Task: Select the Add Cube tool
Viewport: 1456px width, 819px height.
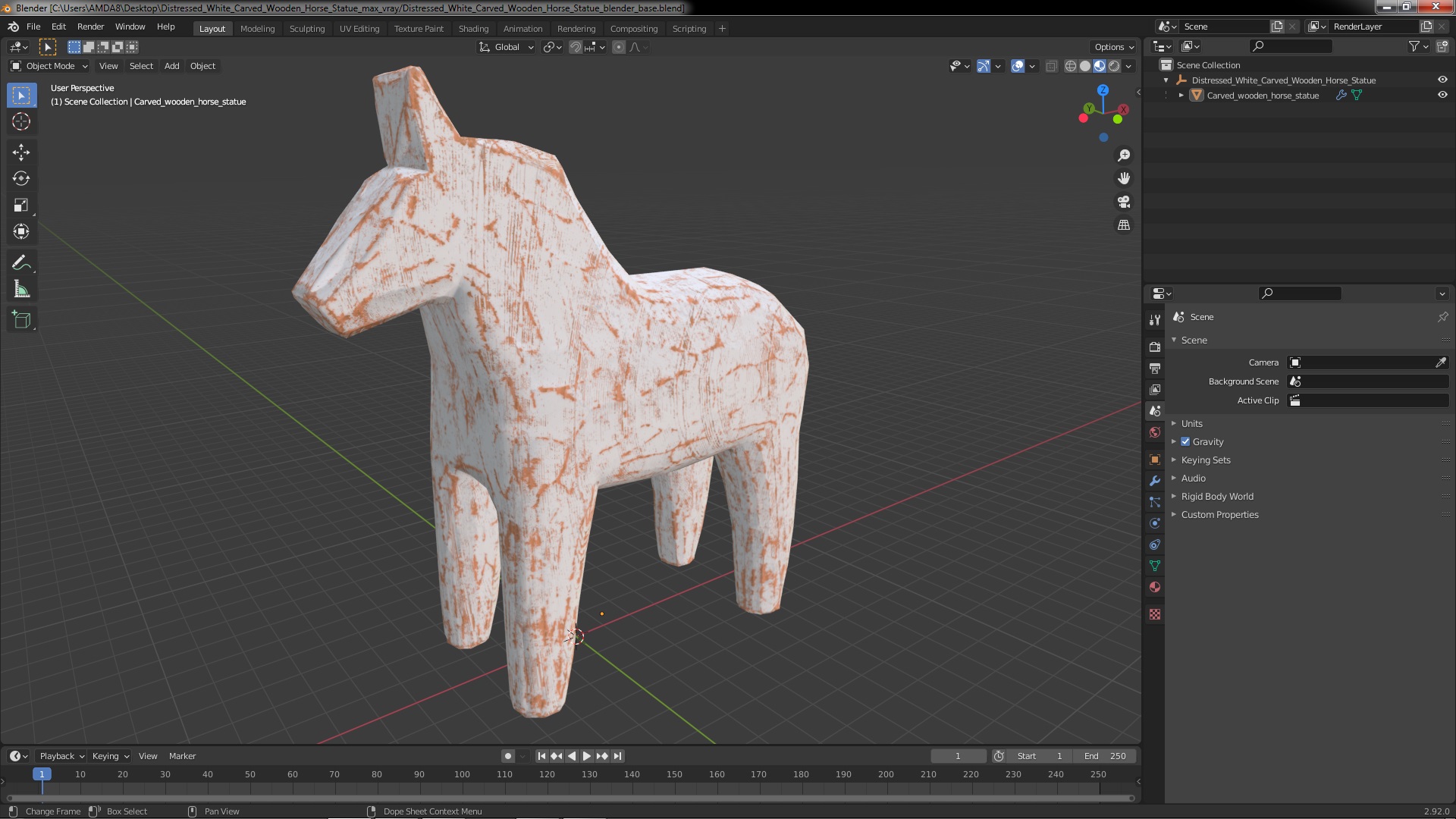Action: (21, 320)
